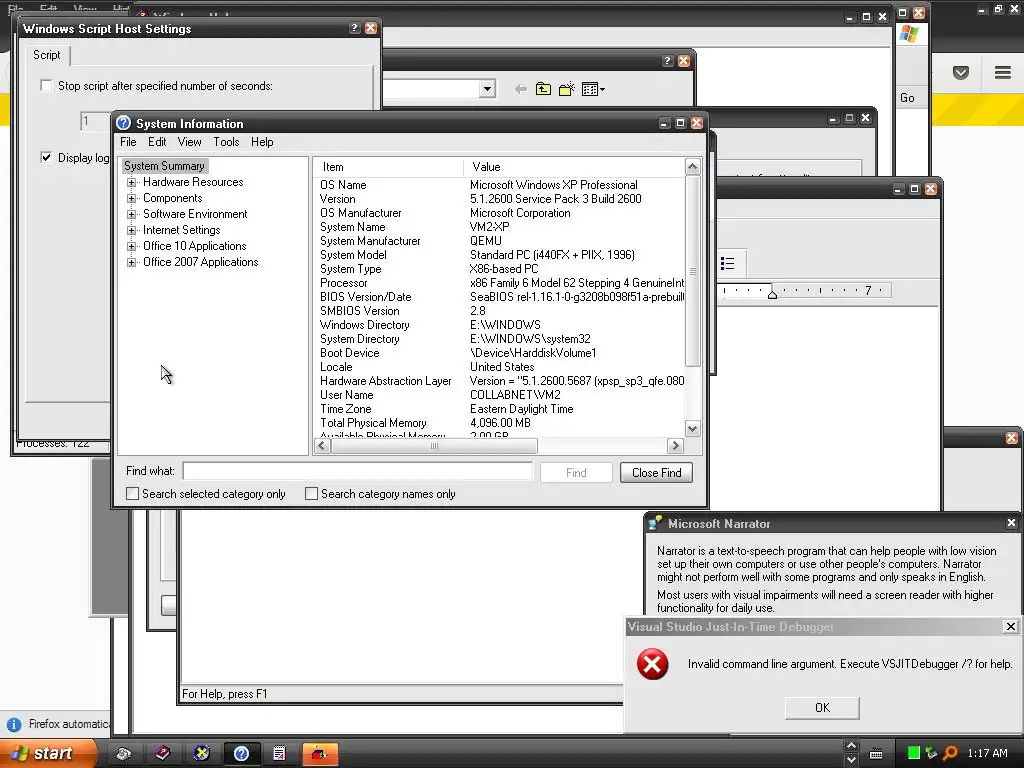Click the System Information title bar icon
The width and height of the screenshot is (1024, 768).
(x=123, y=123)
